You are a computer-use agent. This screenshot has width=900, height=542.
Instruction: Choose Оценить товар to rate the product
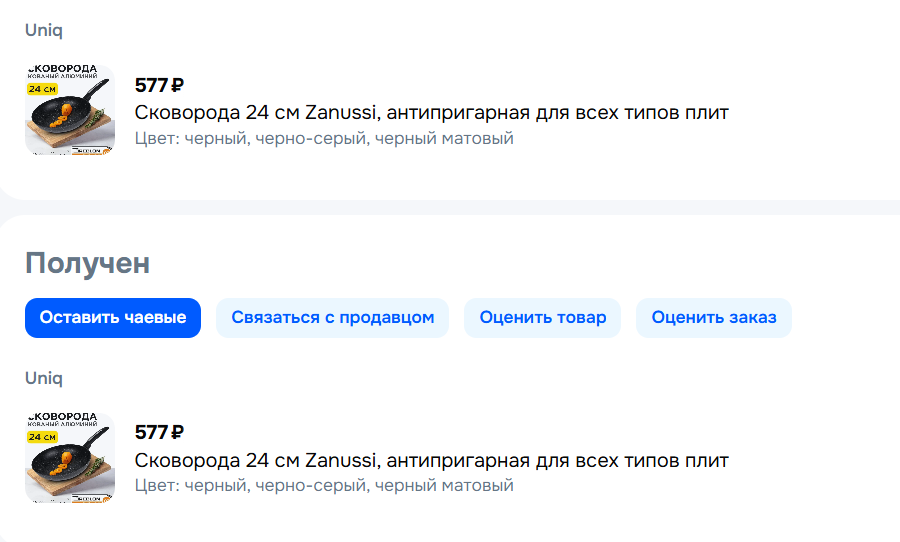(x=542, y=318)
